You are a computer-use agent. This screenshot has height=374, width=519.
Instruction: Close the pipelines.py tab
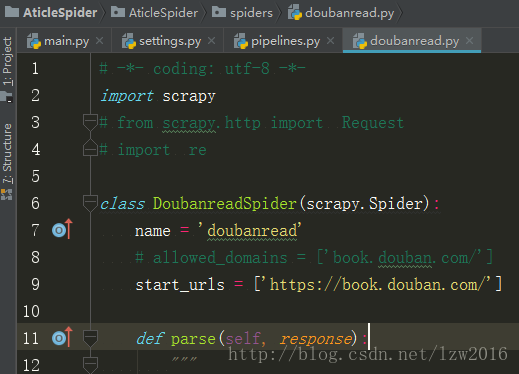tap(330, 41)
